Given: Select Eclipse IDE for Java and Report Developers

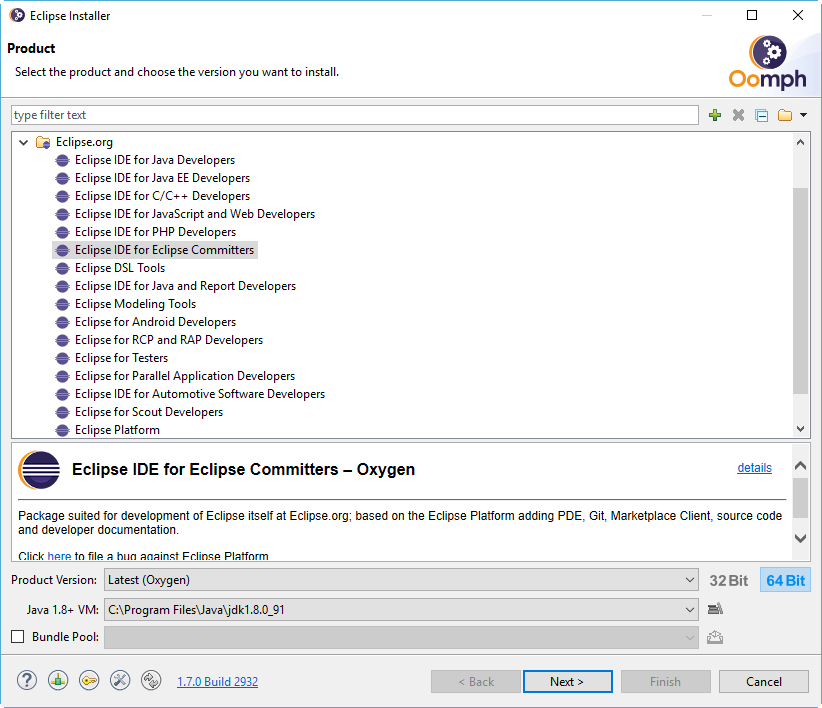Looking at the screenshot, I should [176, 286].
